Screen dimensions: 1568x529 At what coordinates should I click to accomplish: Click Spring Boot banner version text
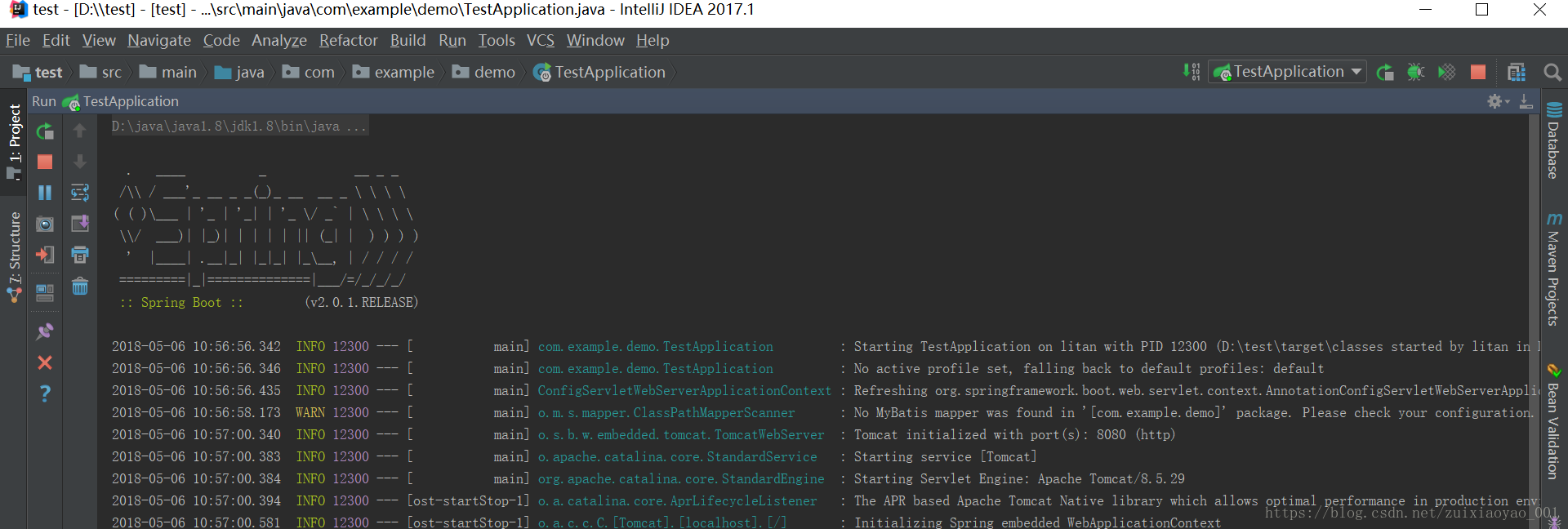(362, 302)
